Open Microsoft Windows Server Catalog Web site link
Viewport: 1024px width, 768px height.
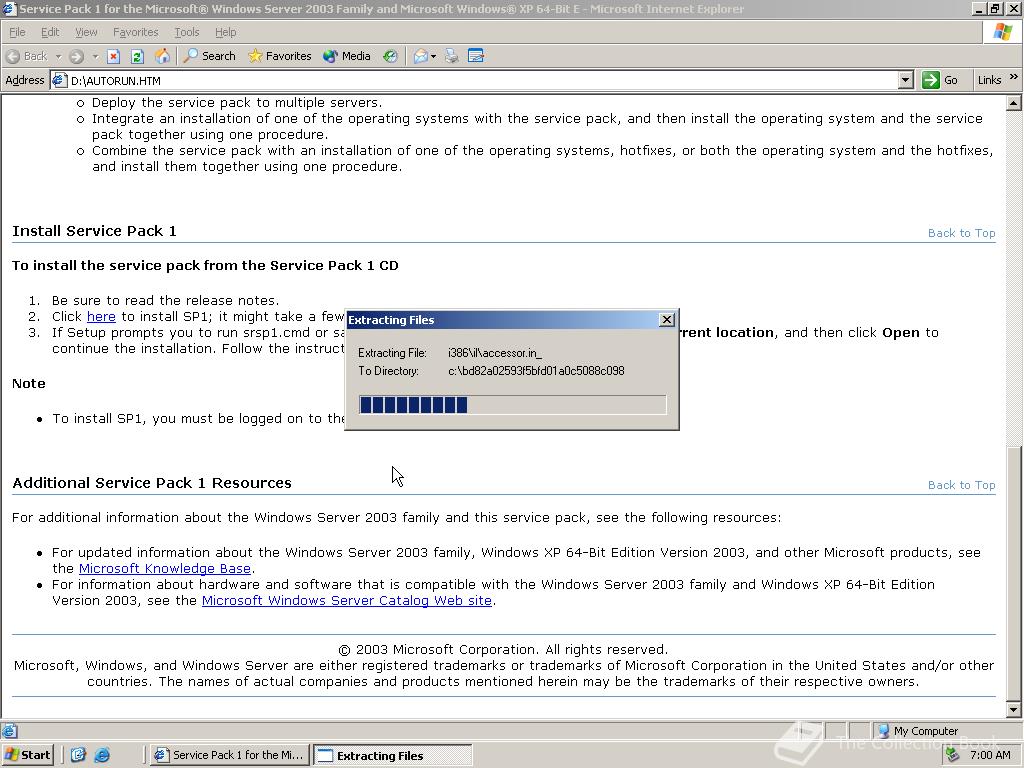(x=347, y=601)
